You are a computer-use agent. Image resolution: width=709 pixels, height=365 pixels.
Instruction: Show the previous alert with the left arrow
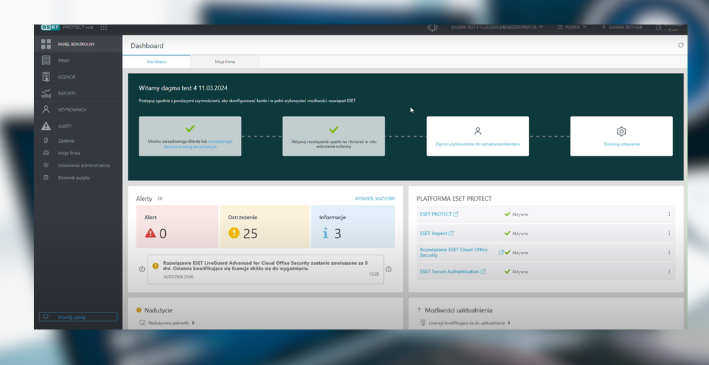[142, 269]
